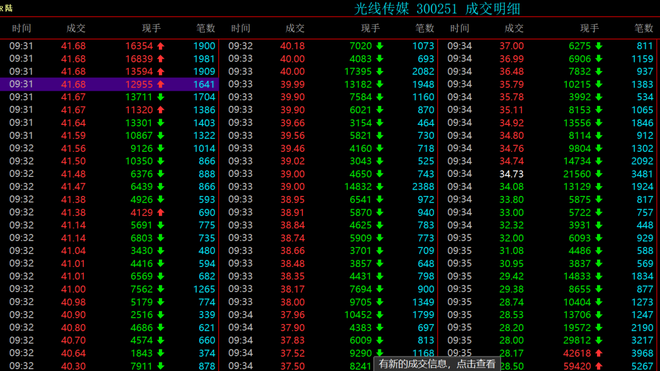Viewport: 660px width, 371px height.
Task: Click the first 成交 column header
Action: click(x=76, y=28)
